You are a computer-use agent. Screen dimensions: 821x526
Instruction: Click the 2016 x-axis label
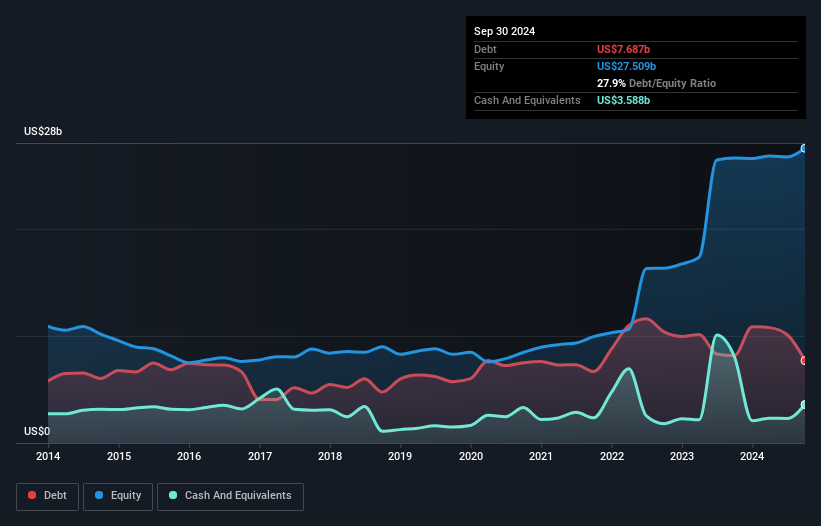[189, 456]
